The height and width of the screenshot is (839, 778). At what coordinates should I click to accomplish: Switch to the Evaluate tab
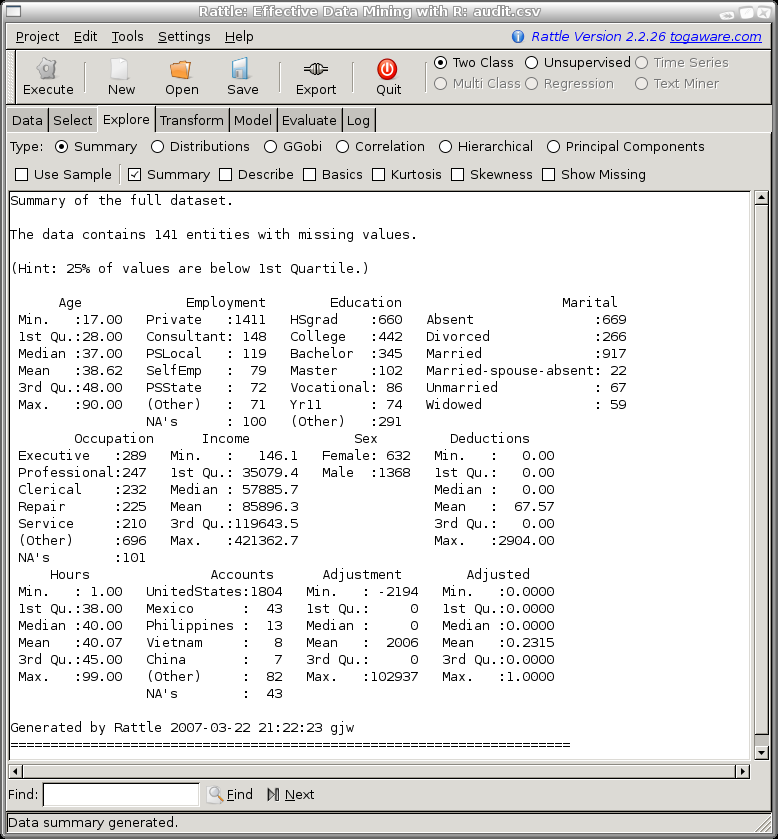click(x=309, y=120)
